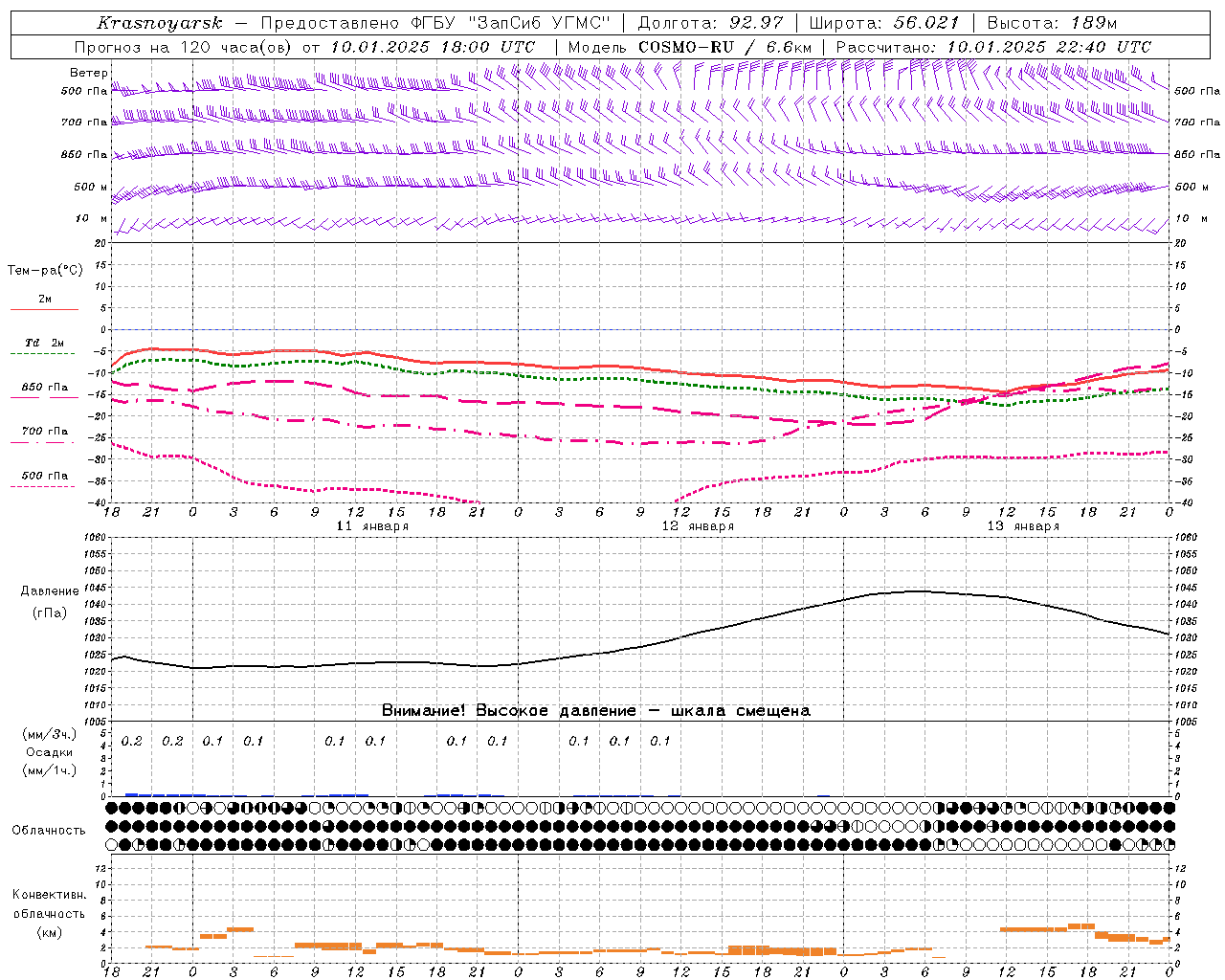
Task: Click the Krasnoyarsk station title
Action: 160,23
